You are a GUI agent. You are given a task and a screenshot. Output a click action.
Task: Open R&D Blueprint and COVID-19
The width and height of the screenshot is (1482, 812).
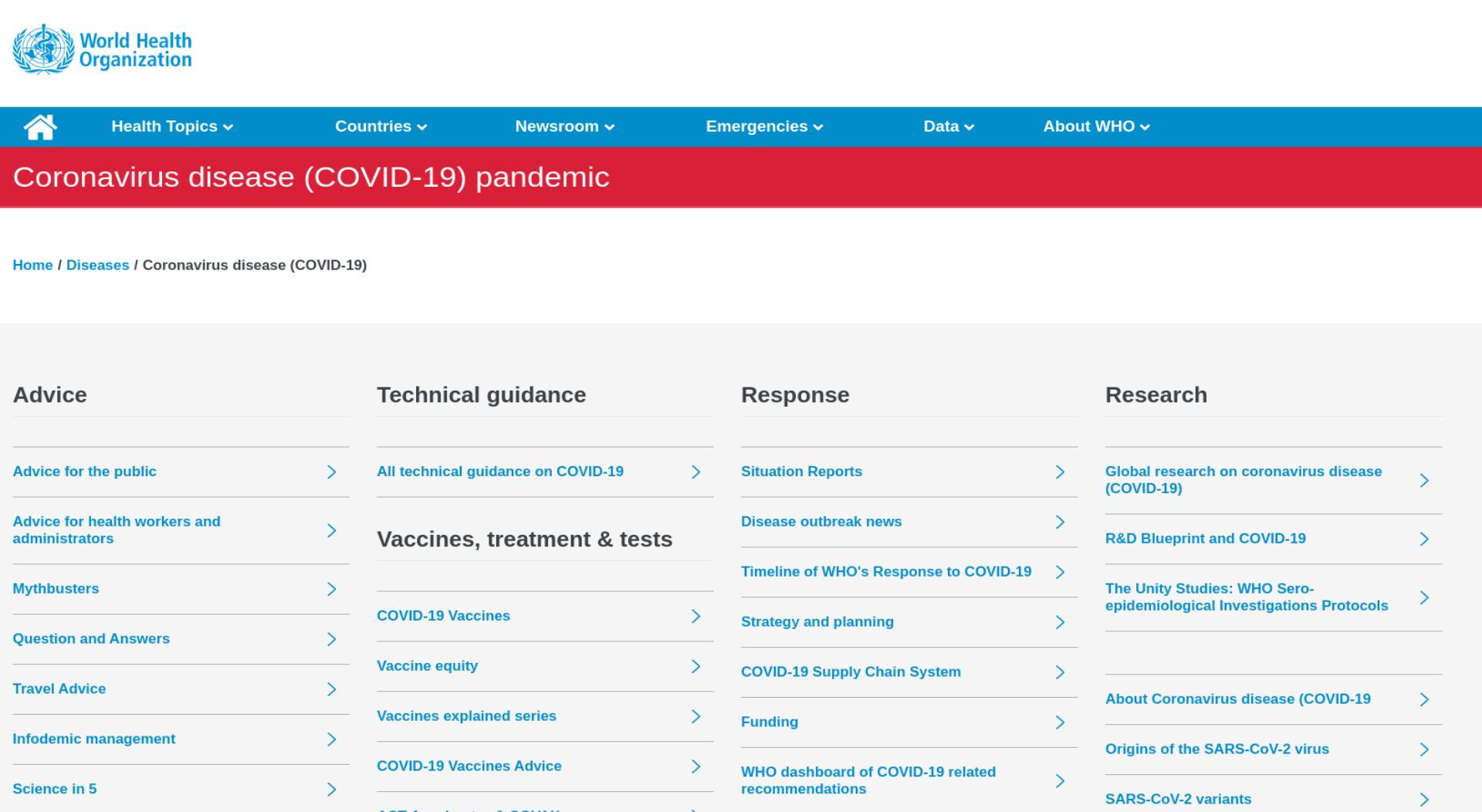(x=1206, y=539)
